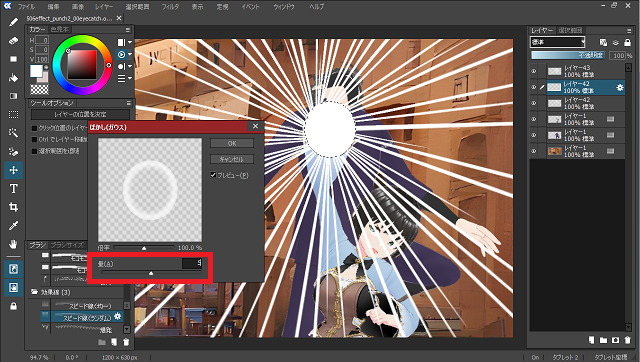Toggle eye of bottom レイヤー1 with orange thumbnail
Image resolution: width=640 pixels, height=362 pixels.
[533, 151]
